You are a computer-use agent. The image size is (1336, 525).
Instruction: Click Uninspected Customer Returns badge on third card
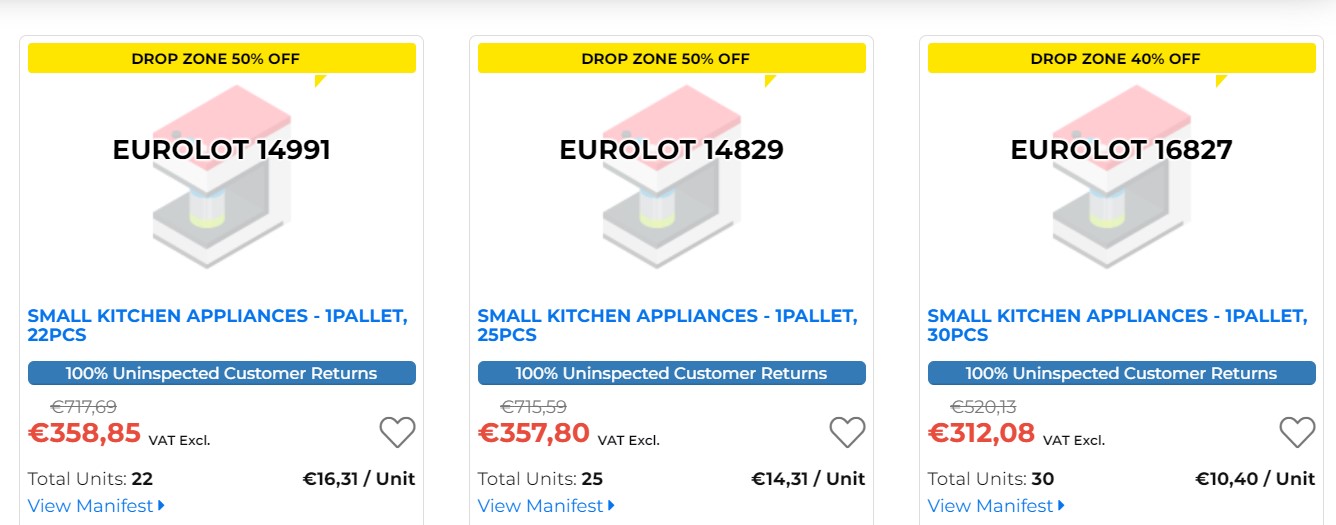[x=1121, y=373]
